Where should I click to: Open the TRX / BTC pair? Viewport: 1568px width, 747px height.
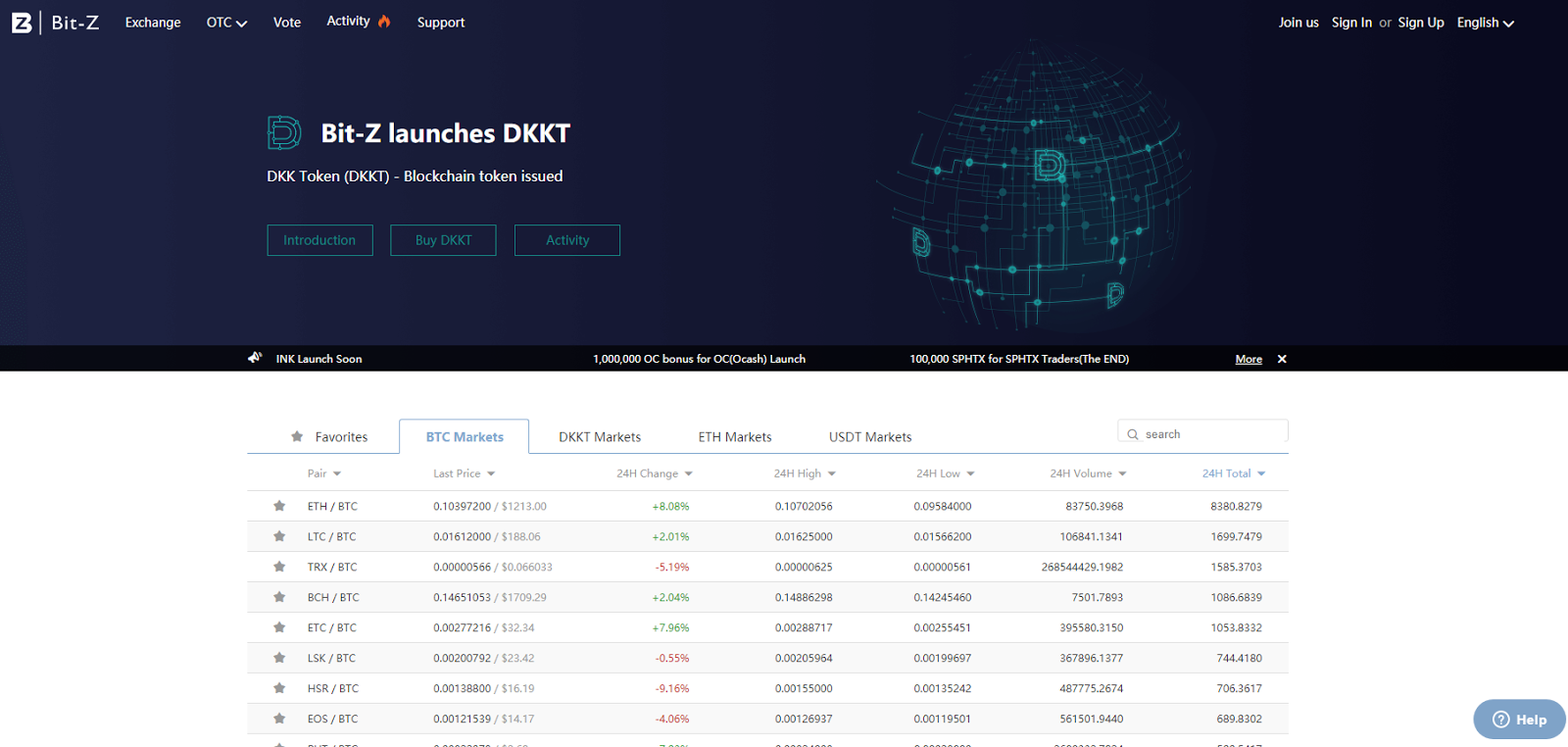pos(332,567)
